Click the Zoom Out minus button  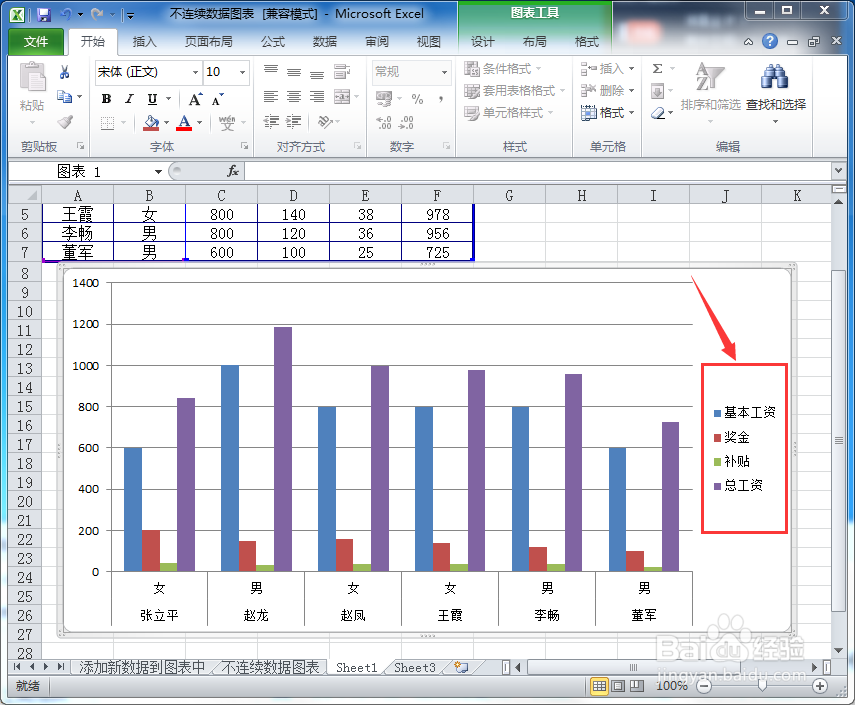click(x=704, y=686)
